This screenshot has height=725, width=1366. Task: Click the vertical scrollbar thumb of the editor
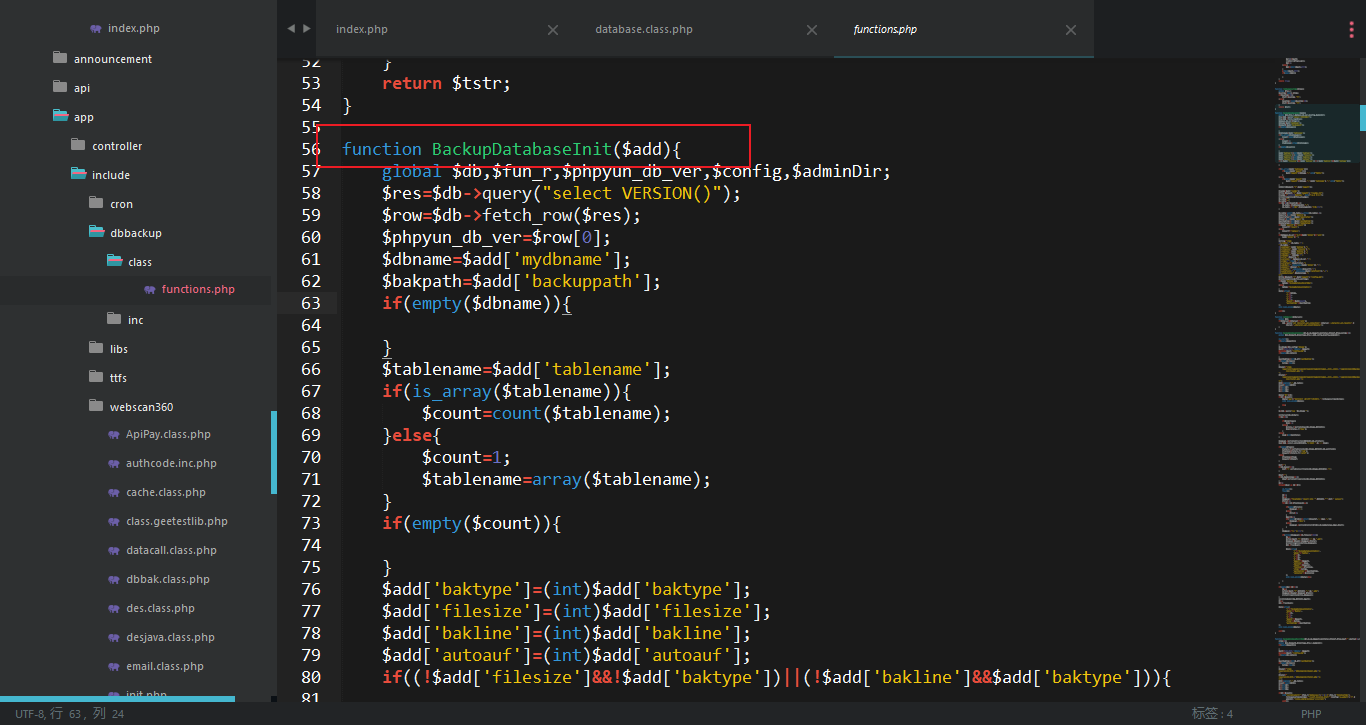tap(1362, 117)
